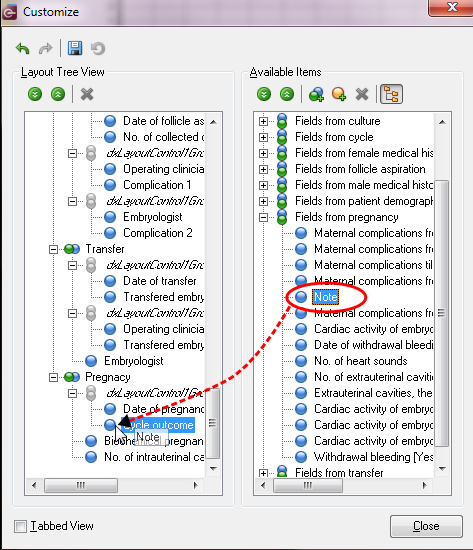Click the restore default layout icon
The height and width of the screenshot is (550, 473).
pos(98,48)
